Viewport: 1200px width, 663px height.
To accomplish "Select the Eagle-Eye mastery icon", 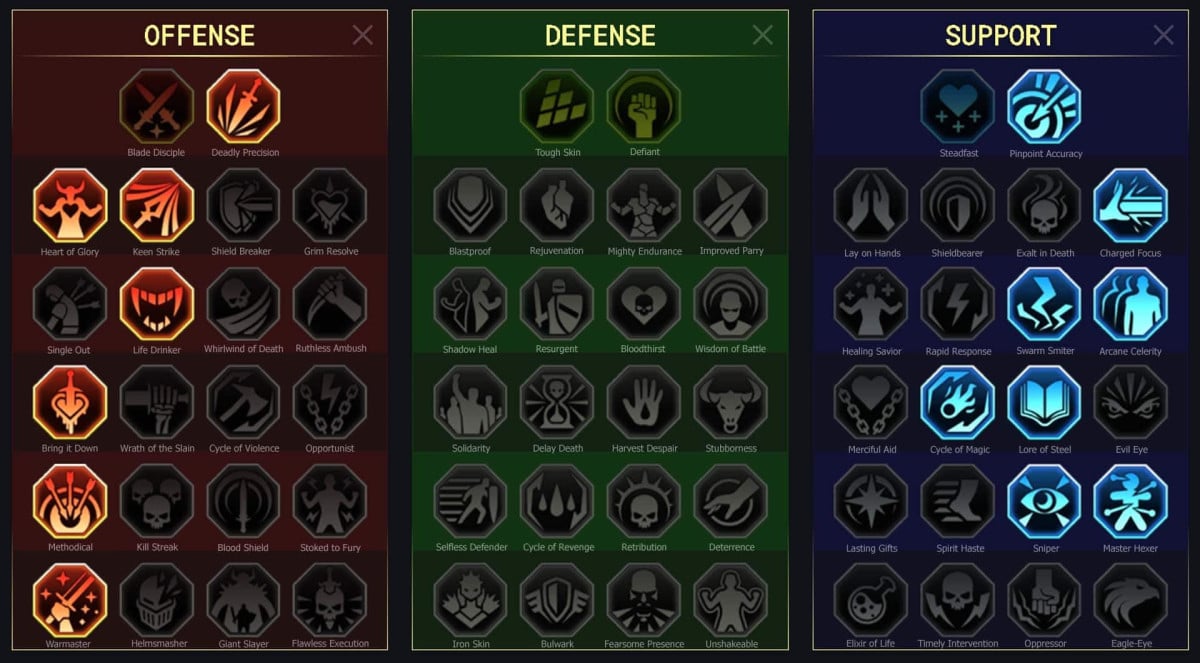I will point(1131,601).
